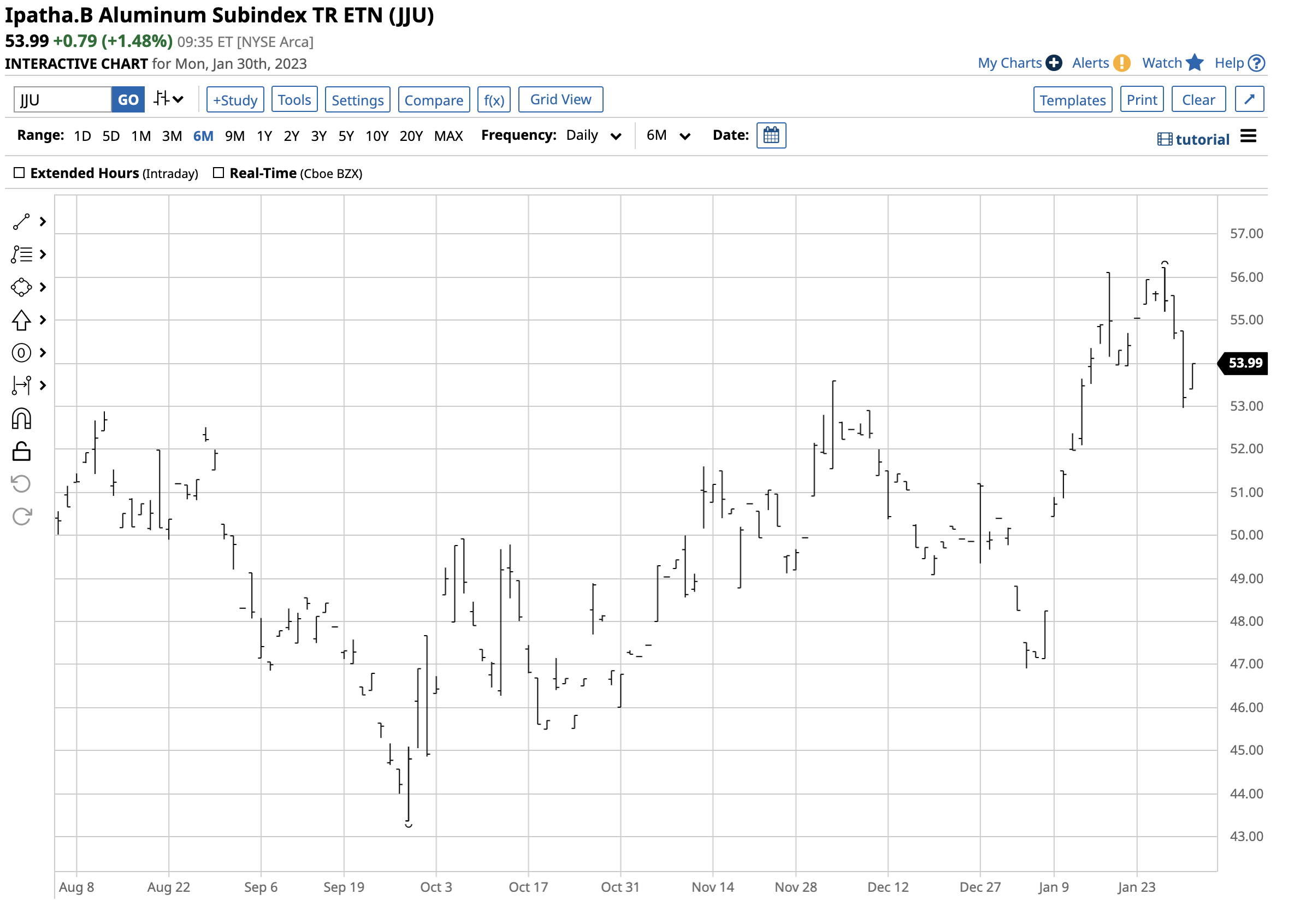Expand the chart type bar selector
This screenshot has width=1300, height=924.
(168, 99)
